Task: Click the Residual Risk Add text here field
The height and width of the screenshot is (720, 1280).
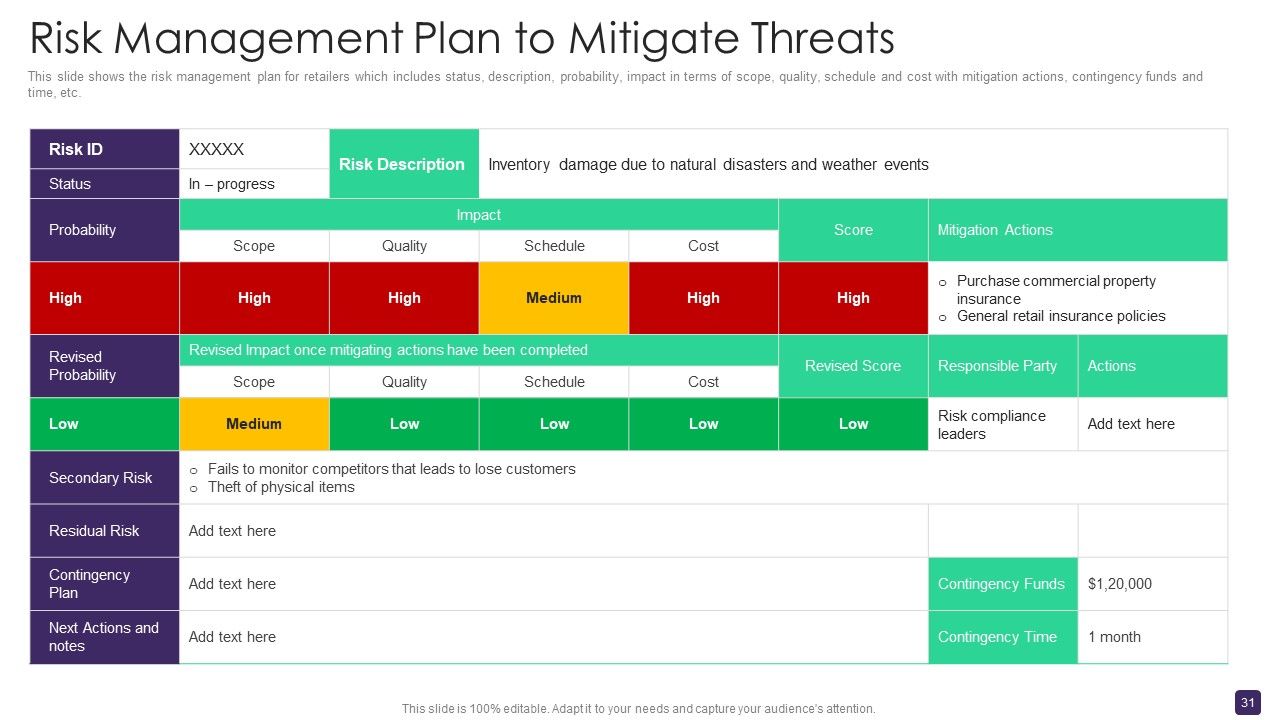Action: coord(554,531)
